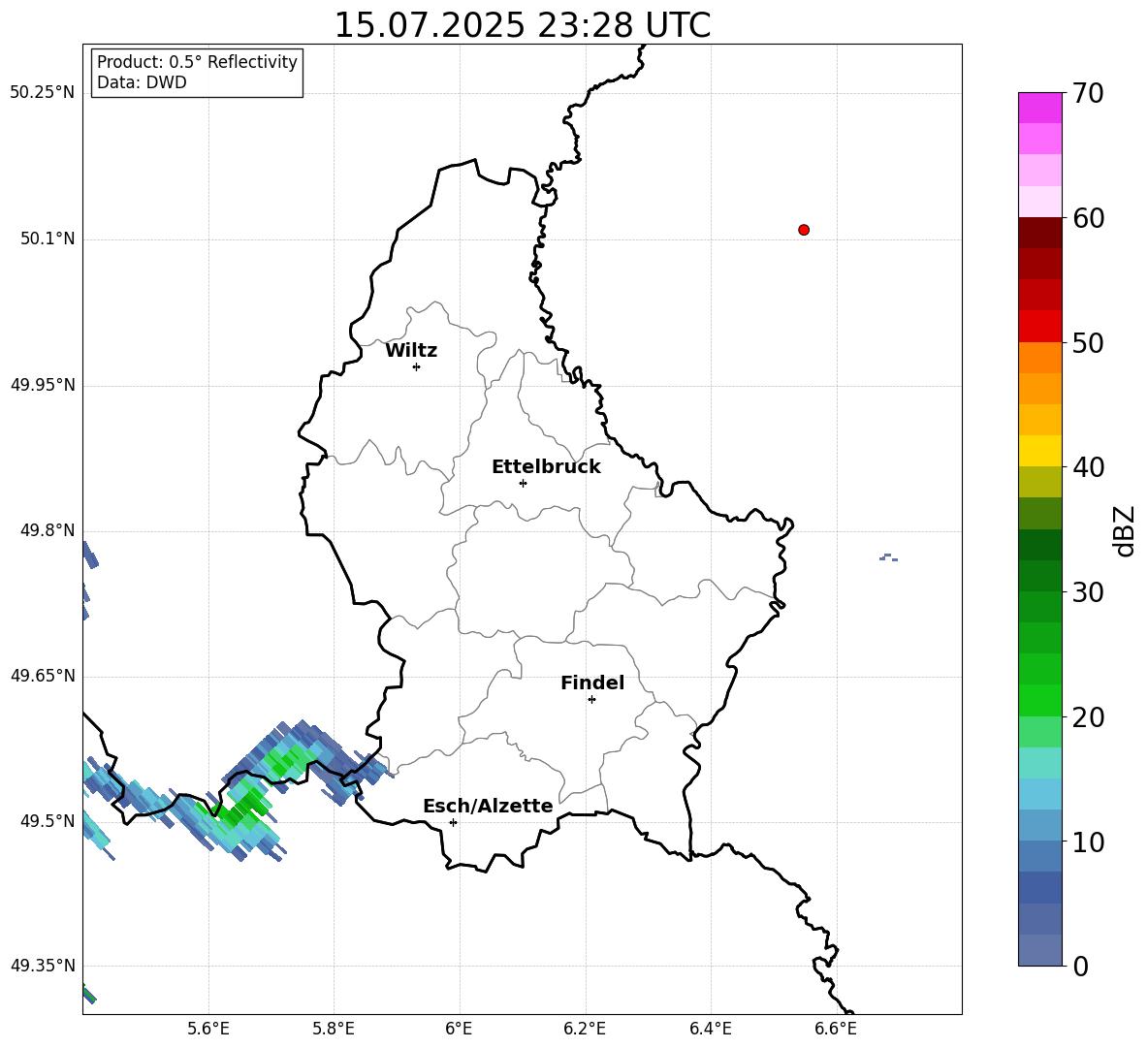Viewport: 1148px width, 1048px height.
Task: Click the bright red swatch just above 50
Action: tap(1039, 327)
